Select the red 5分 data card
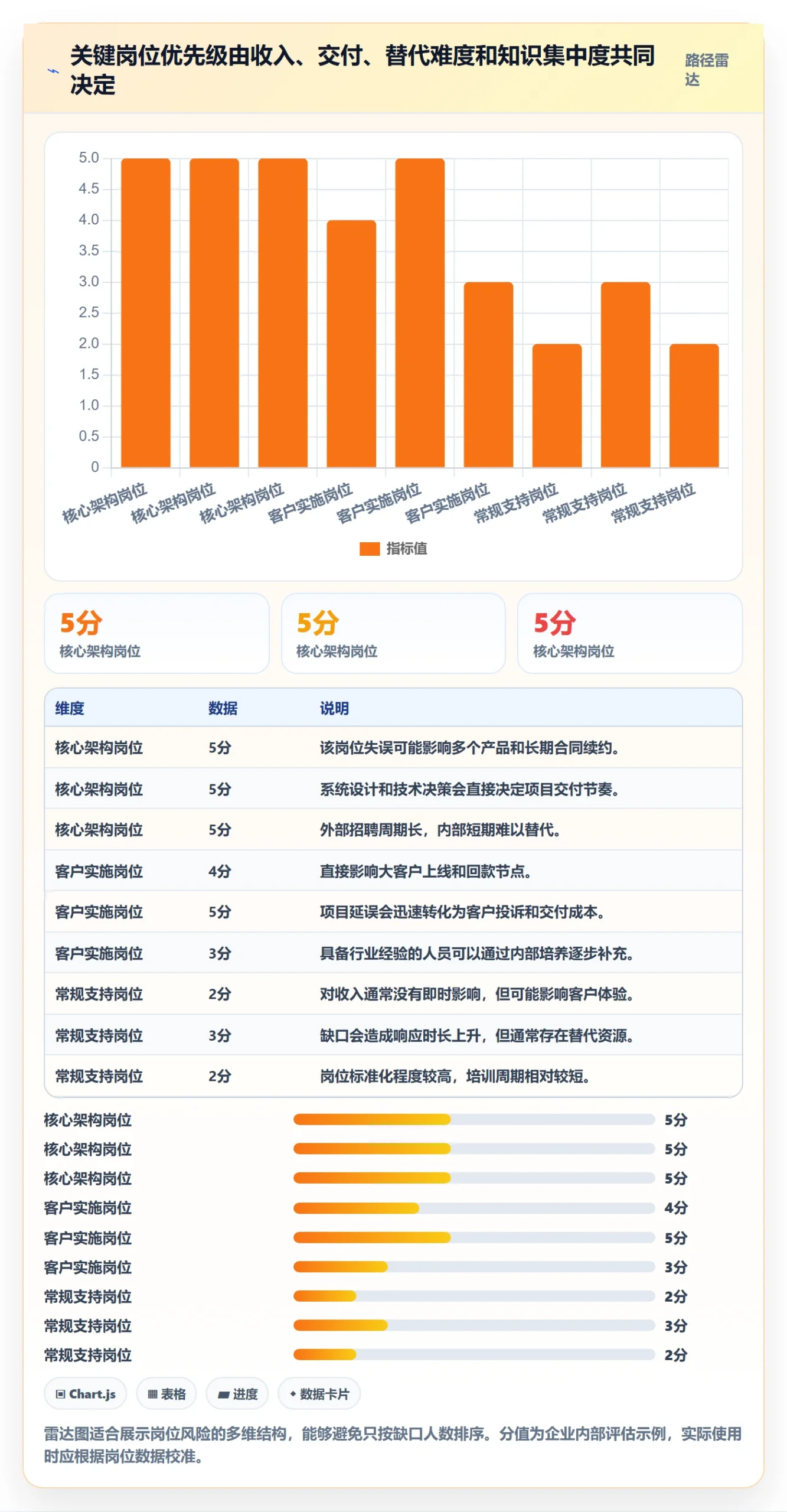 coord(630,633)
